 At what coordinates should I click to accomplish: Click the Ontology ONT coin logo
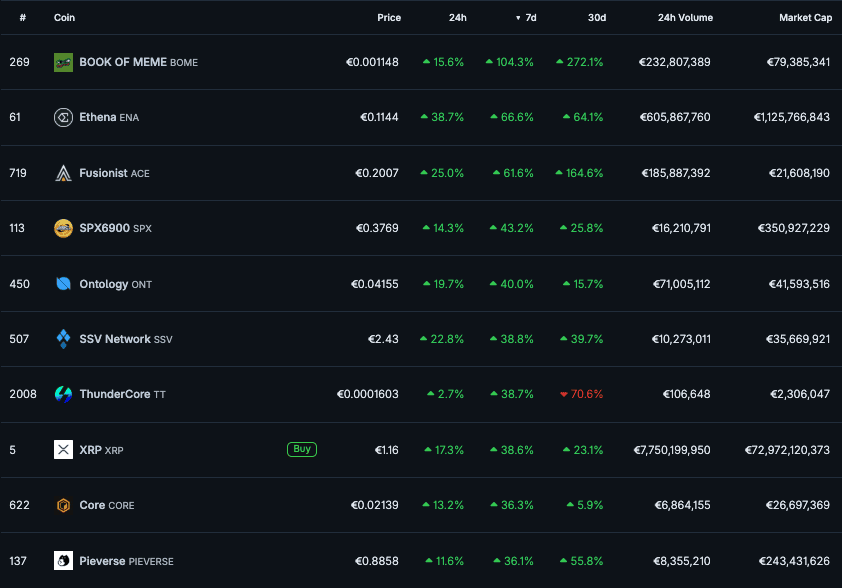point(63,284)
